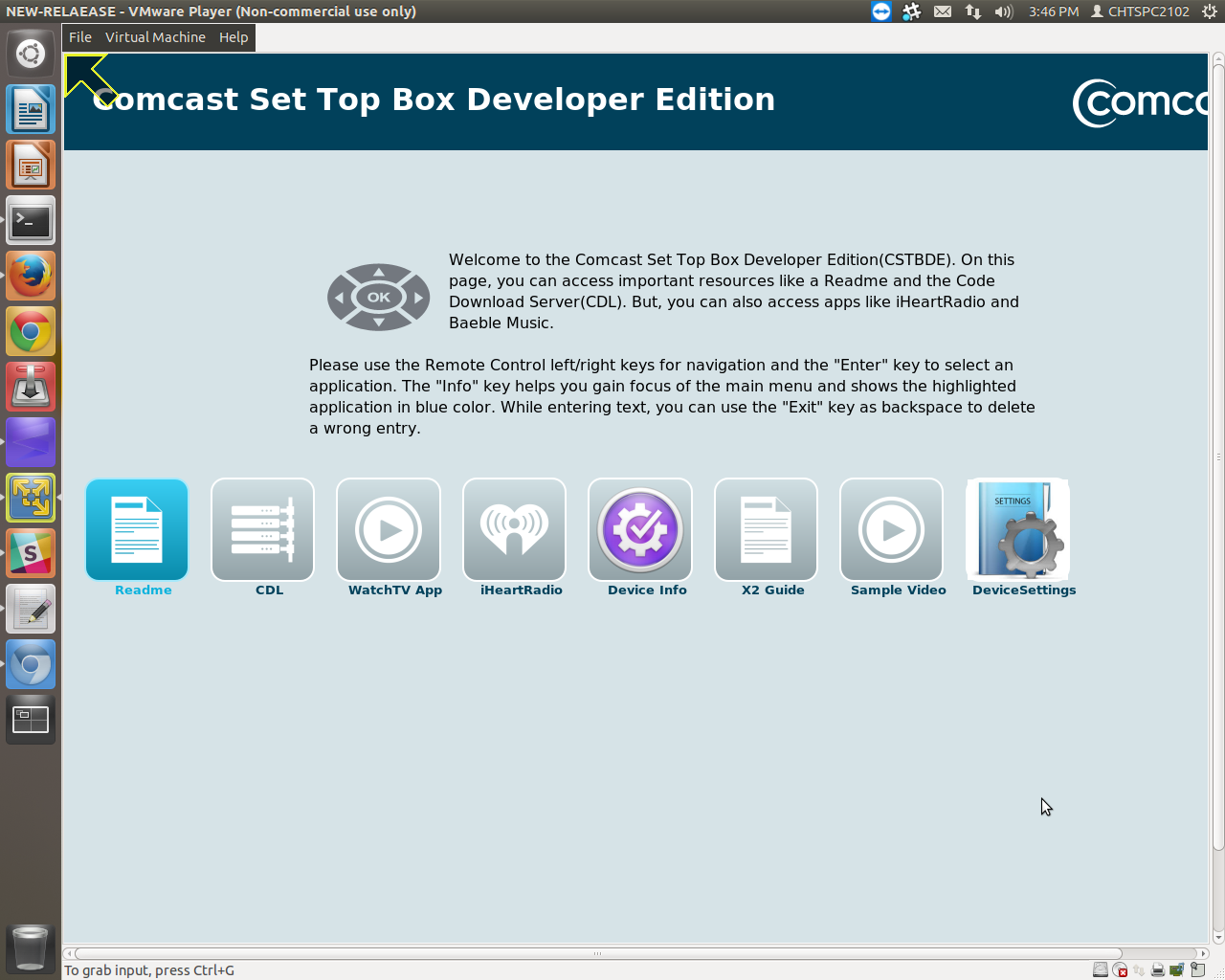Open the File menu
This screenshot has height=980, width=1225.
point(80,37)
